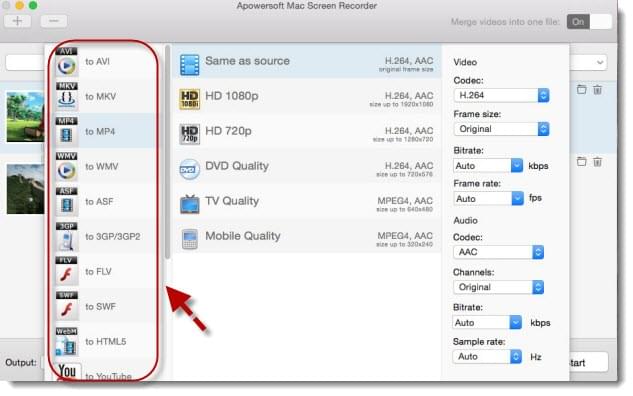Choose the HD 1080p preset label

pos(232,96)
